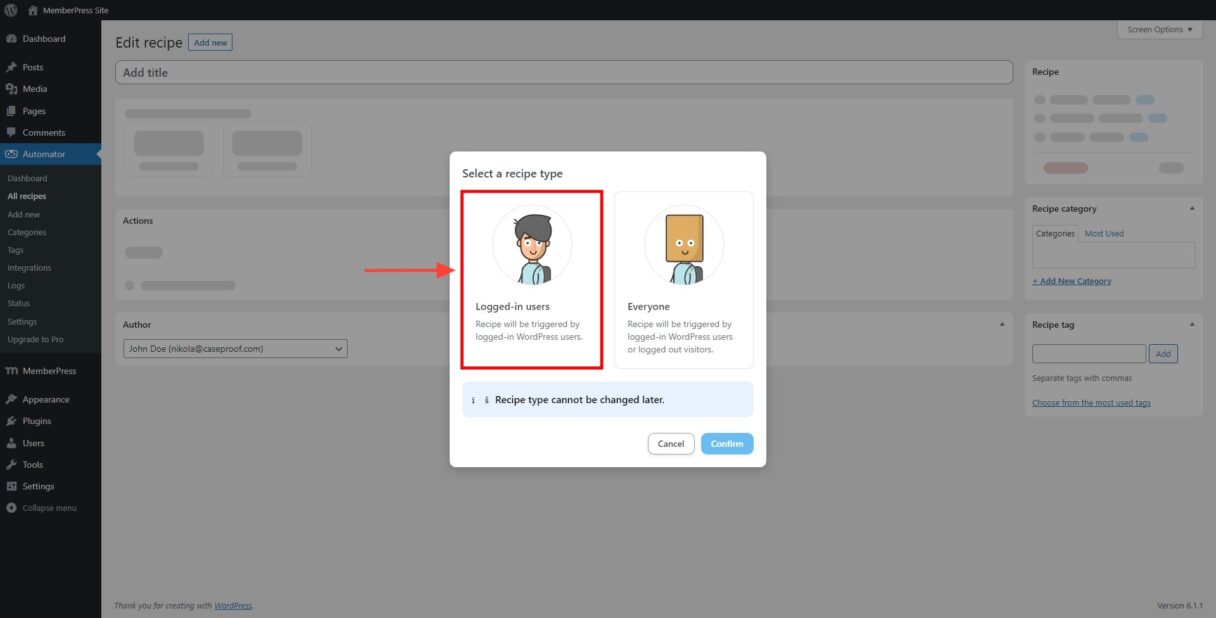Click the Automator robot icon in sidebar
This screenshot has height=618, width=1216.
coord(11,154)
